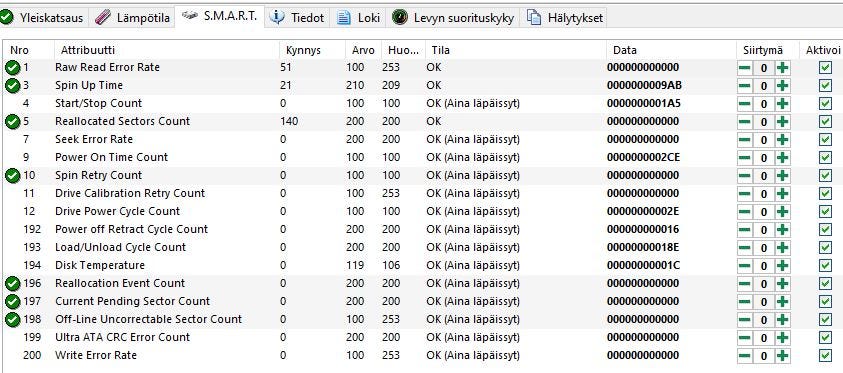Click plus icon for Start/Stop Count
This screenshot has height=373, width=843.
tap(783, 104)
